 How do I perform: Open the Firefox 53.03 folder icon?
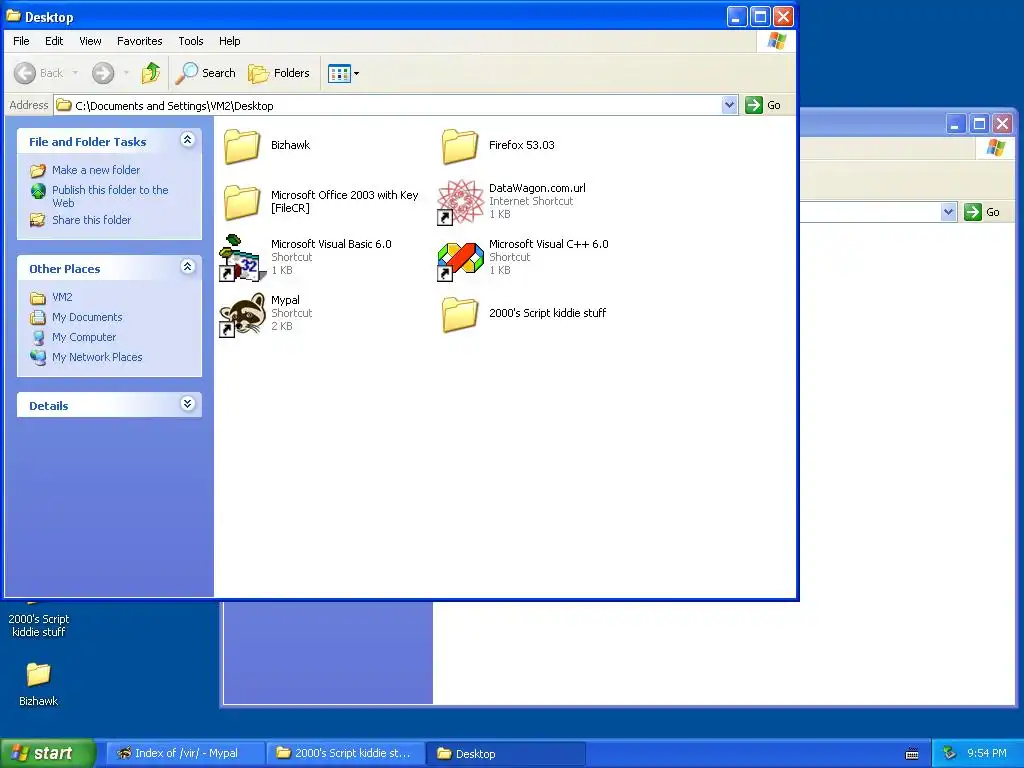tap(460, 146)
